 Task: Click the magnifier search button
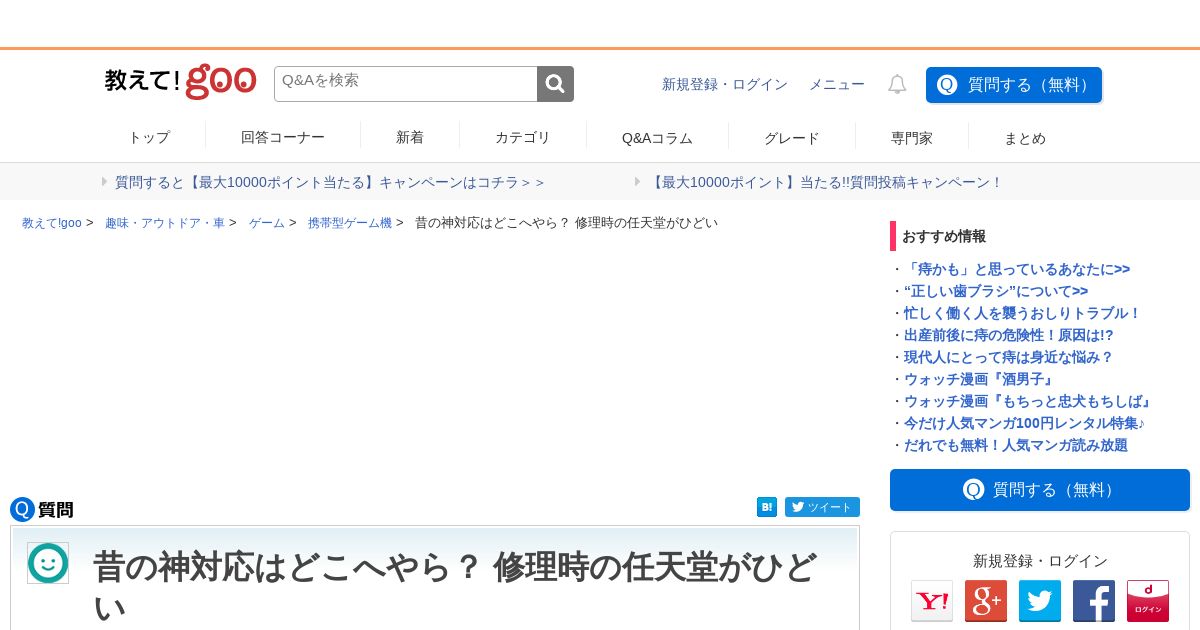[x=556, y=84]
